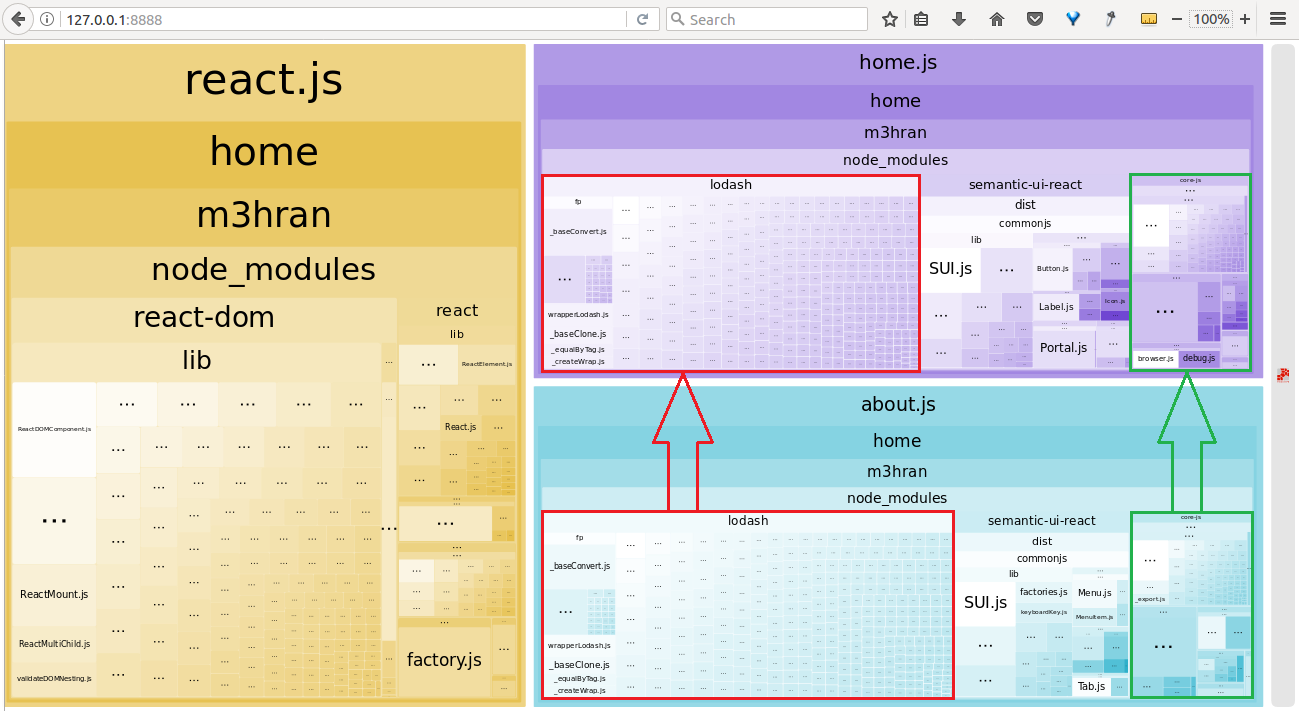Open the site information icon in address bar
The width and height of the screenshot is (1299, 711).
(x=49, y=19)
